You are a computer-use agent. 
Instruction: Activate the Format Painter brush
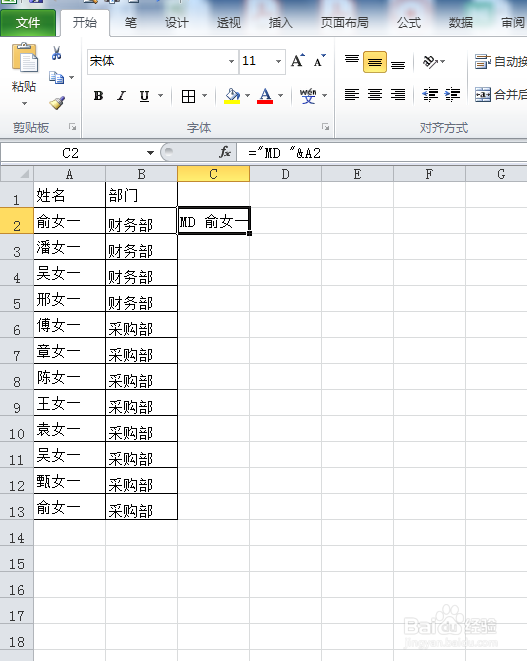56,102
